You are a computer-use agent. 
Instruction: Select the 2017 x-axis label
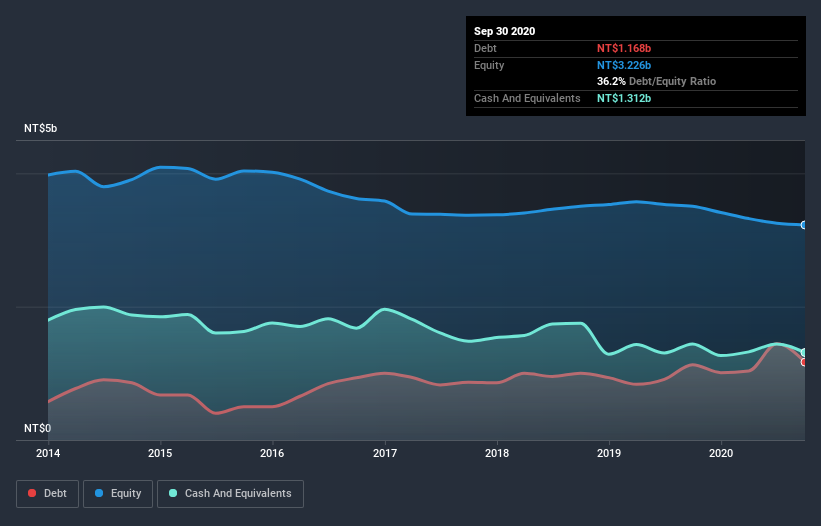coord(385,453)
